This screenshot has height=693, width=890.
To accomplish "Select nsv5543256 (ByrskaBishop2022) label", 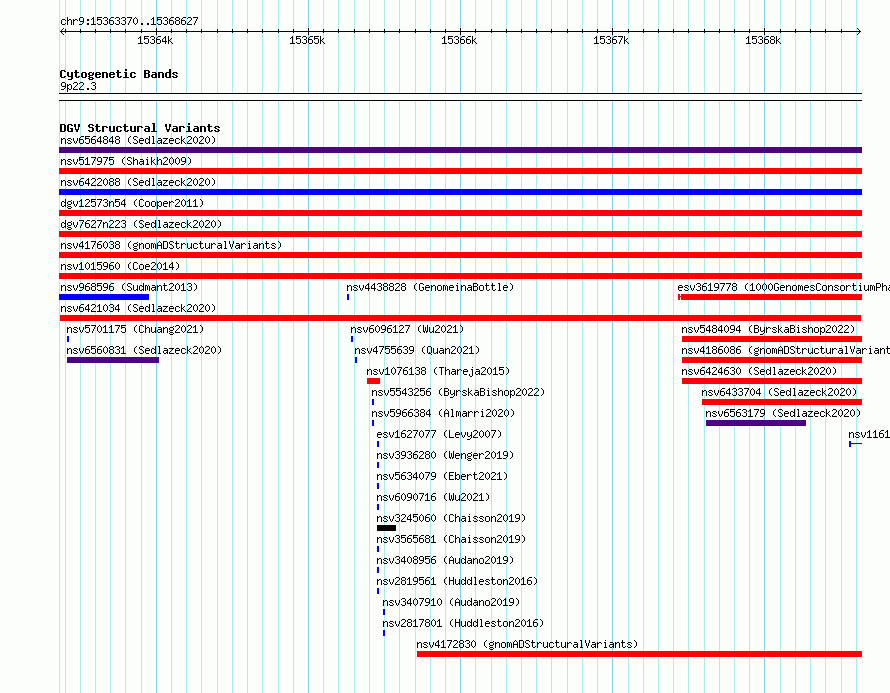I will [x=457, y=392].
